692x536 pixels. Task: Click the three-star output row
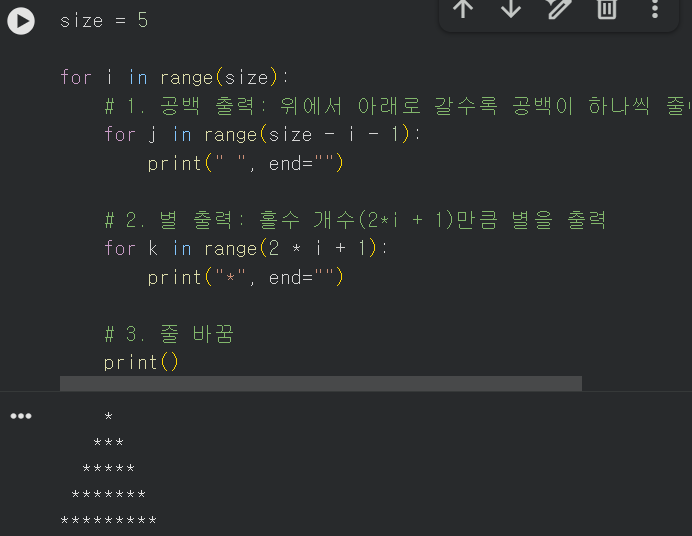point(109,442)
